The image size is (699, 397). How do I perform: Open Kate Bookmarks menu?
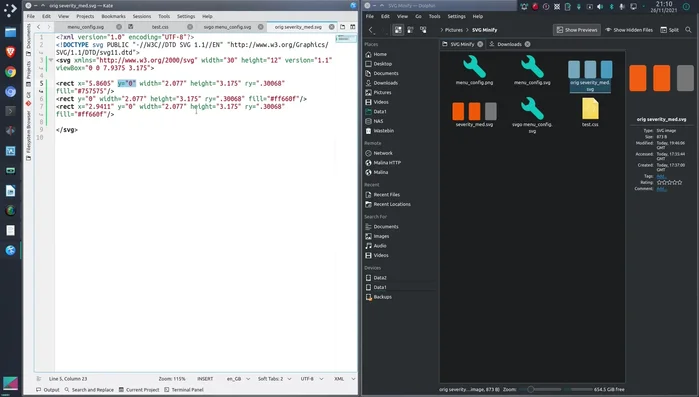pyautogui.click(x=113, y=16)
